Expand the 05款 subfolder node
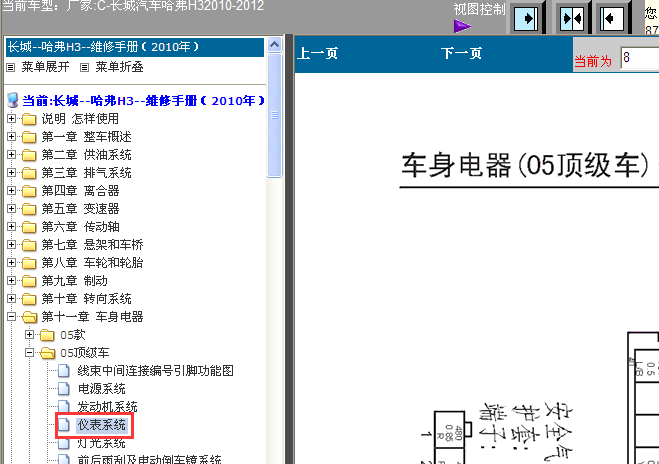Viewport: 659px width, 464px height. point(29,335)
